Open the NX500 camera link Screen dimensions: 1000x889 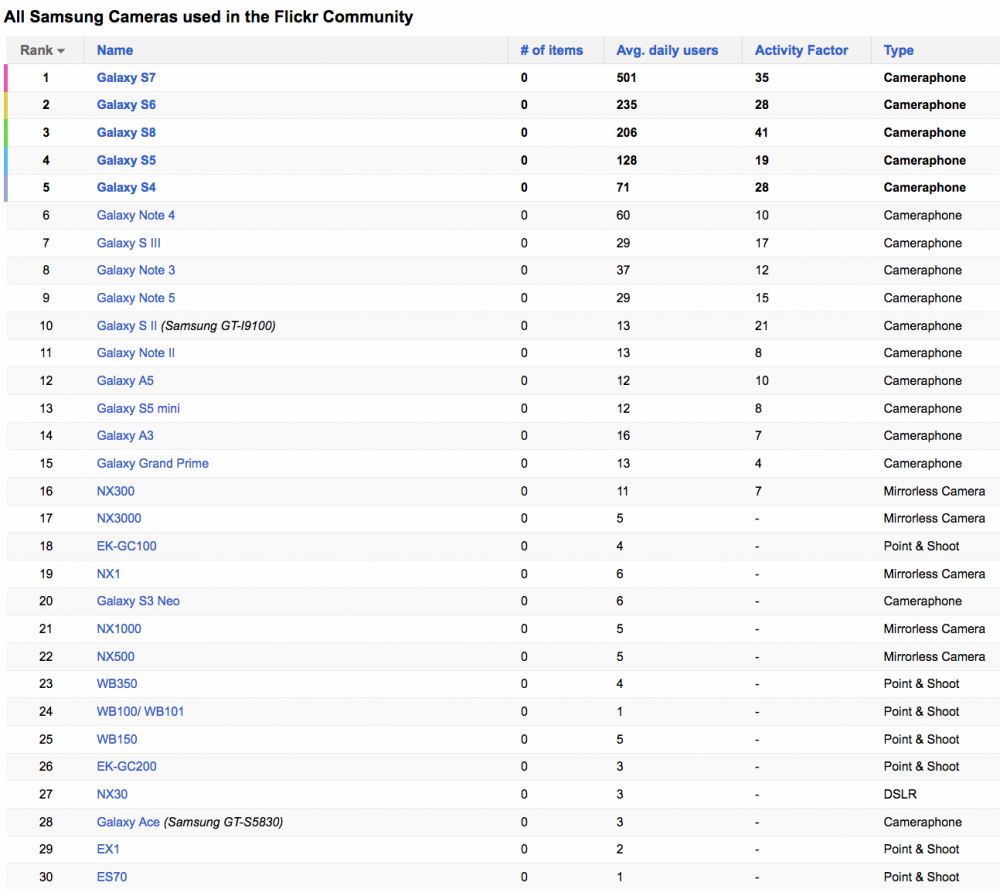tap(115, 656)
